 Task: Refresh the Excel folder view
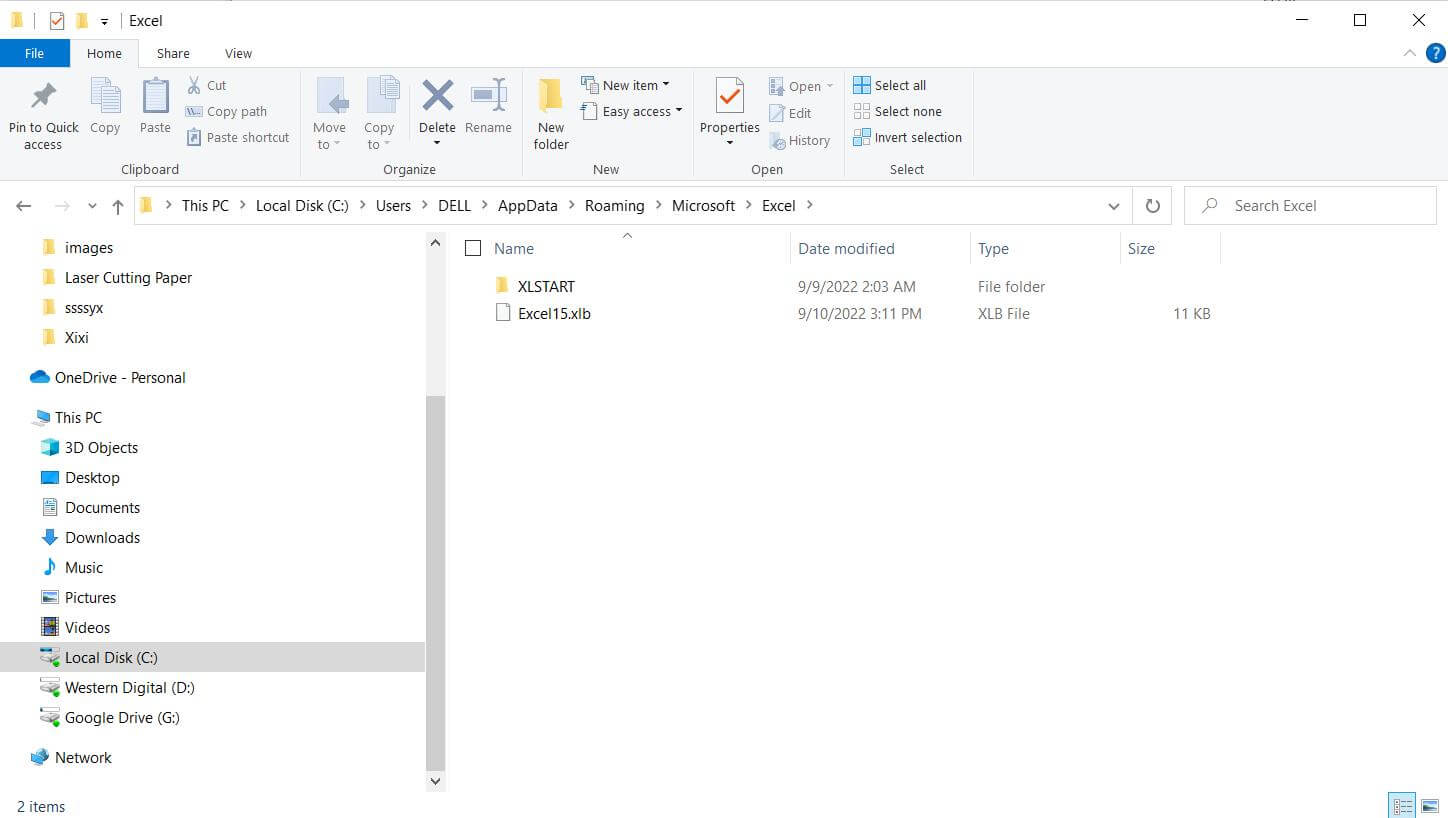click(1152, 206)
